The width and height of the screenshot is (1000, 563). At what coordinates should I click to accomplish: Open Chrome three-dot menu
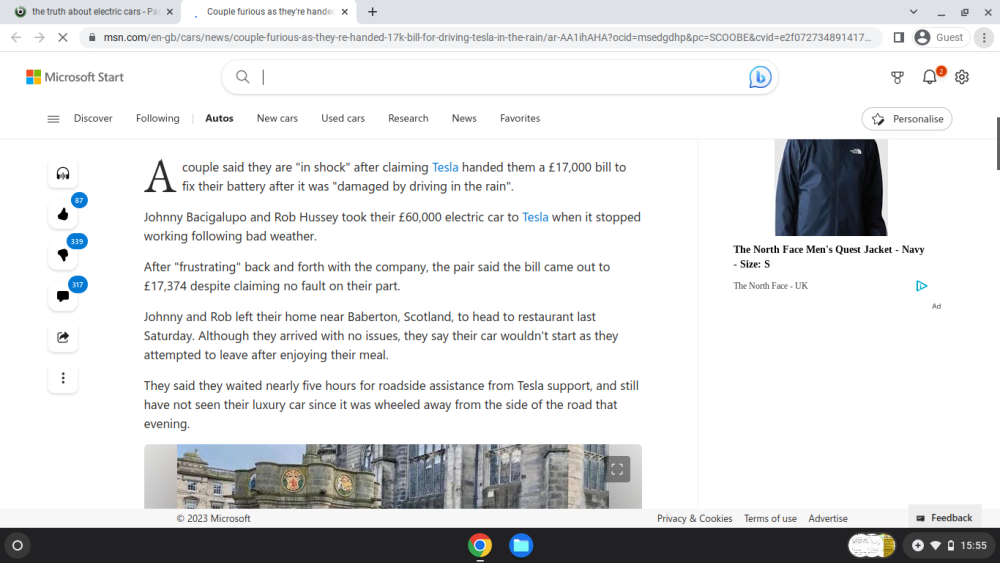point(984,38)
